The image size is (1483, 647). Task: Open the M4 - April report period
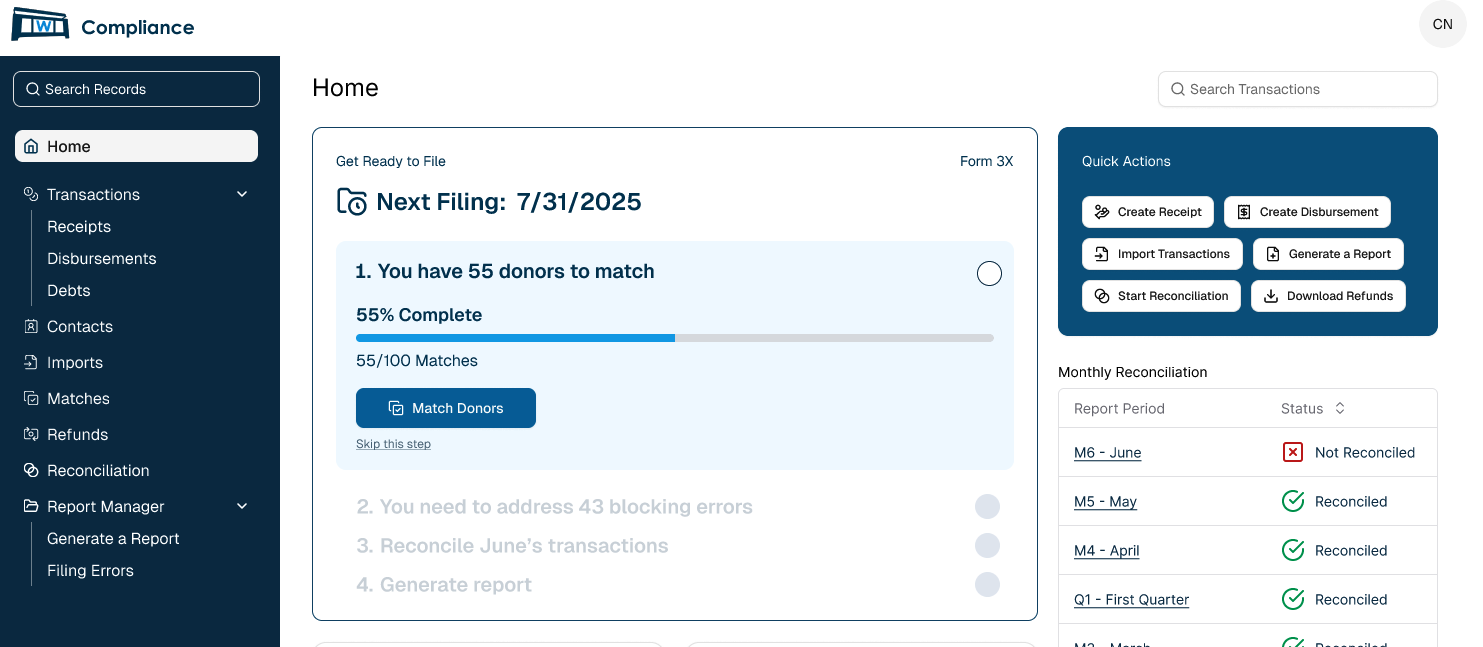pyautogui.click(x=1106, y=550)
